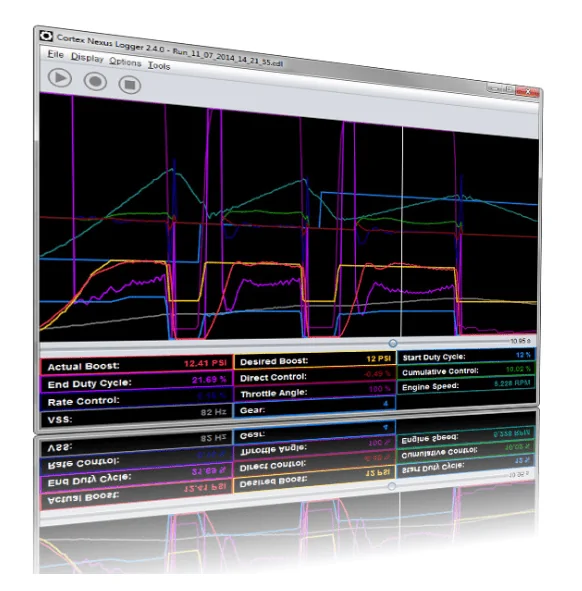Select the Engine Speed readout

click(466, 385)
